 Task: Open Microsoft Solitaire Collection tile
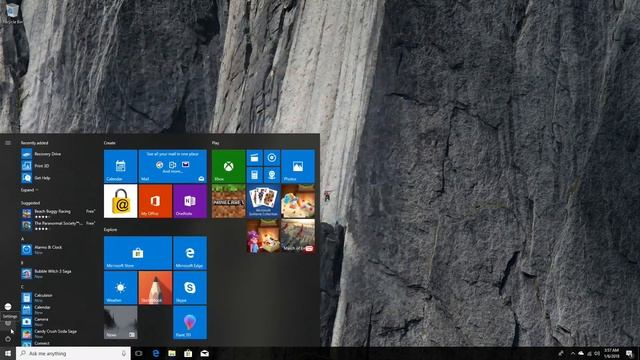click(263, 201)
